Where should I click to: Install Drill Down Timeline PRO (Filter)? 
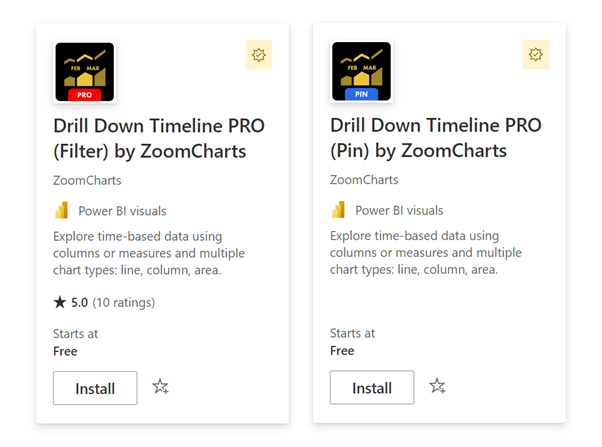coord(95,388)
